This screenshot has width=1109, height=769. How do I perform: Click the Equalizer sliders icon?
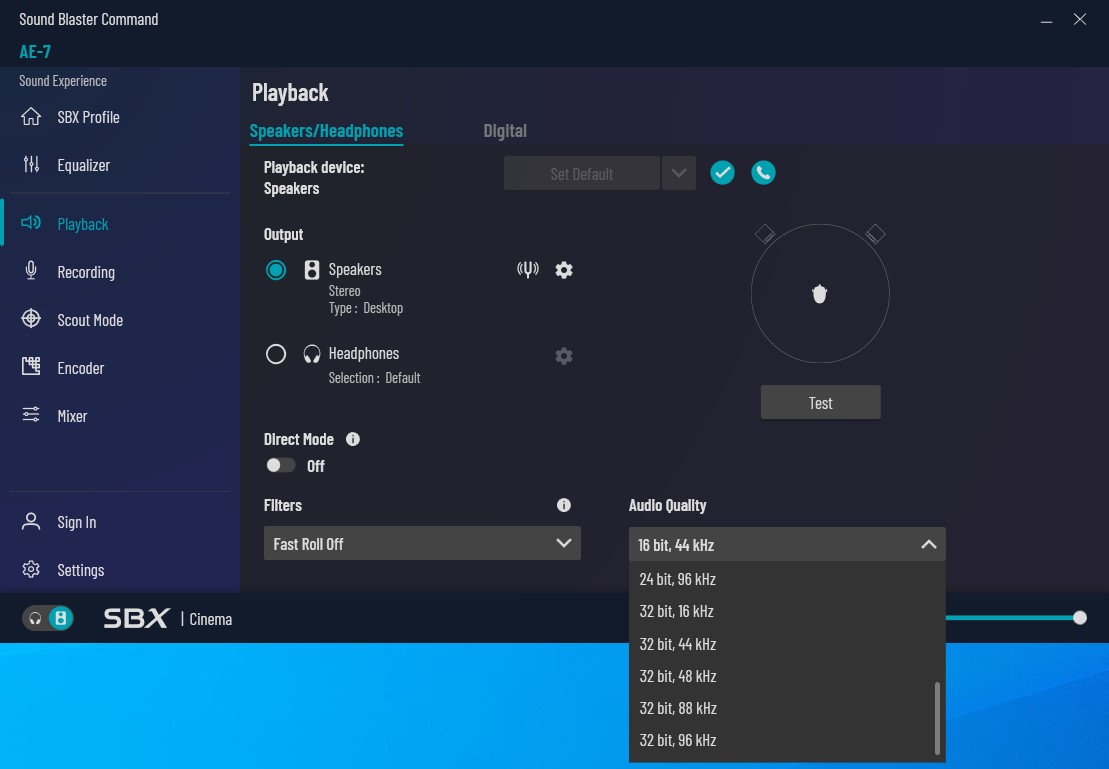point(31,165)
